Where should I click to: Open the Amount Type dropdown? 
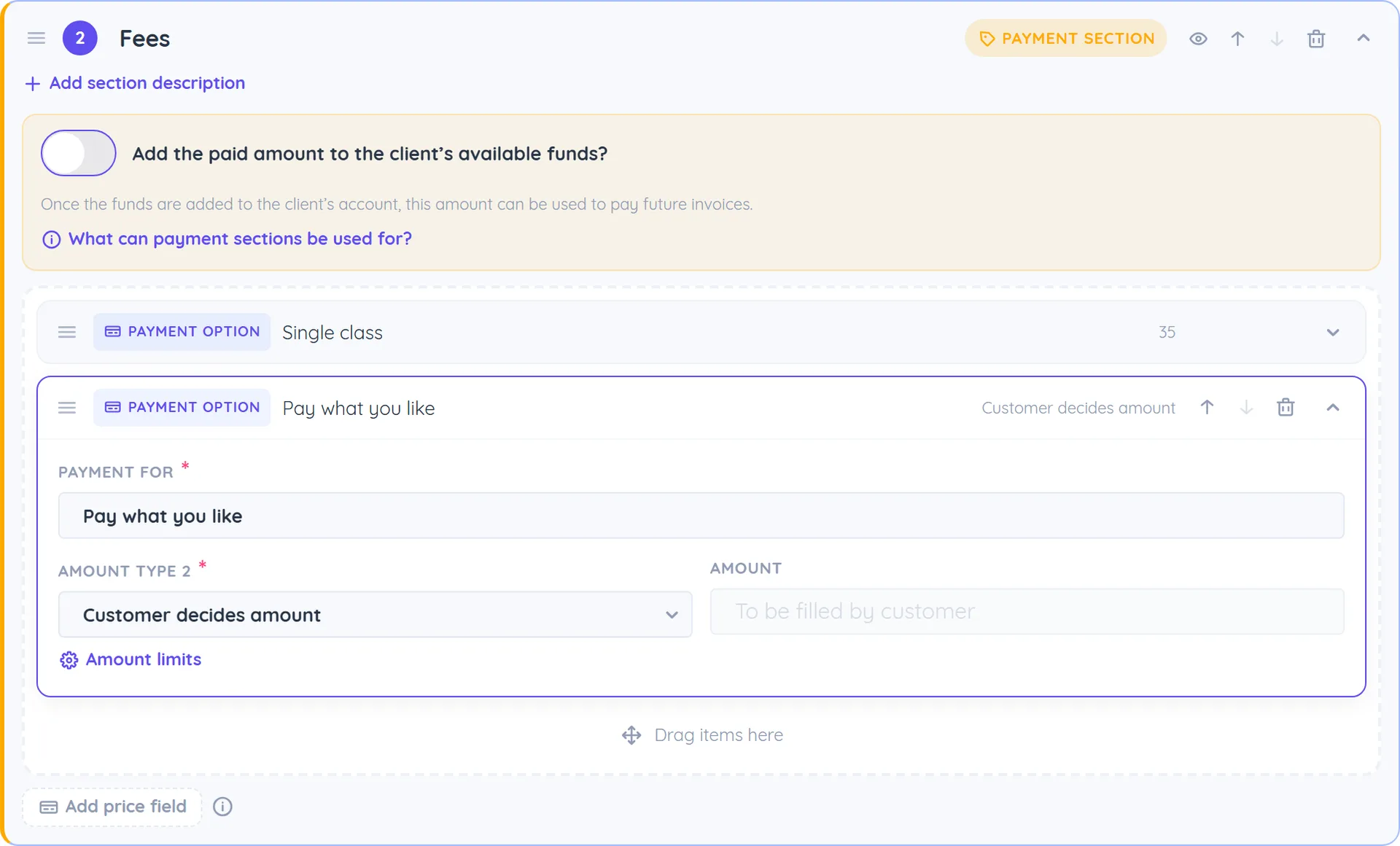click(x=375, y=615)
